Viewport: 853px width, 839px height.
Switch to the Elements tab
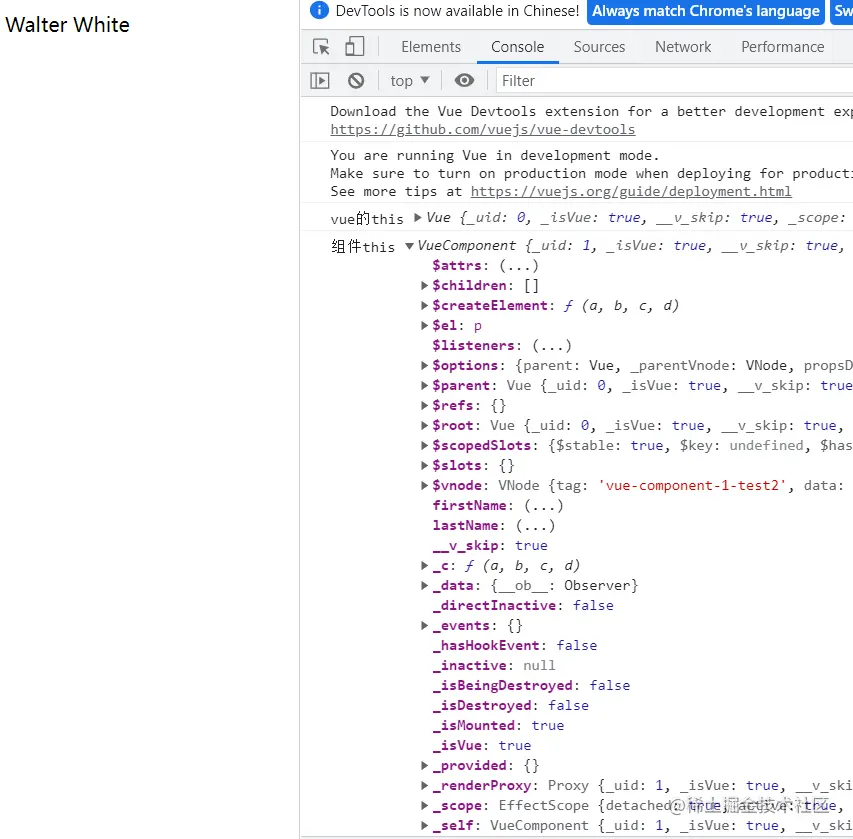pyautogui.click(x=431, y=46)
